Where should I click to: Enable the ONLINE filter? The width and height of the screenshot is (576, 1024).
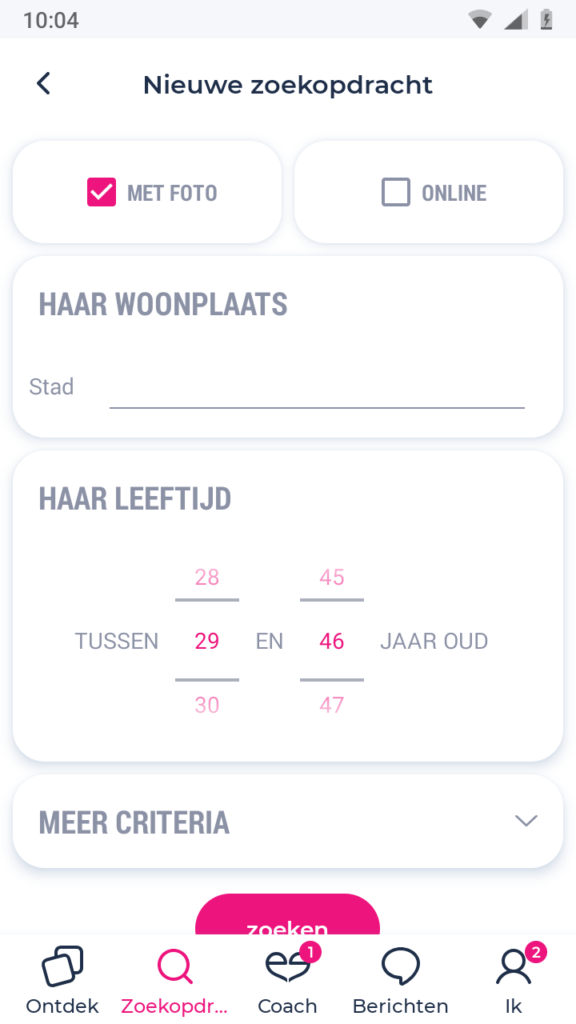click(398, 192)
